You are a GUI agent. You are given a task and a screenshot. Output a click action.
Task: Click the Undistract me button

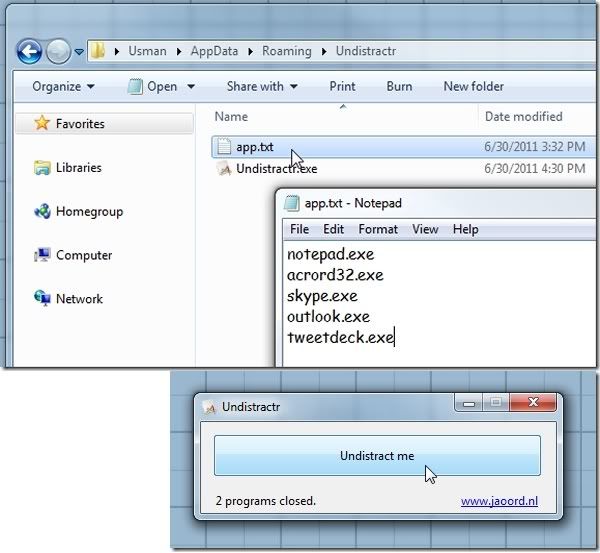[x=377, y=455]
